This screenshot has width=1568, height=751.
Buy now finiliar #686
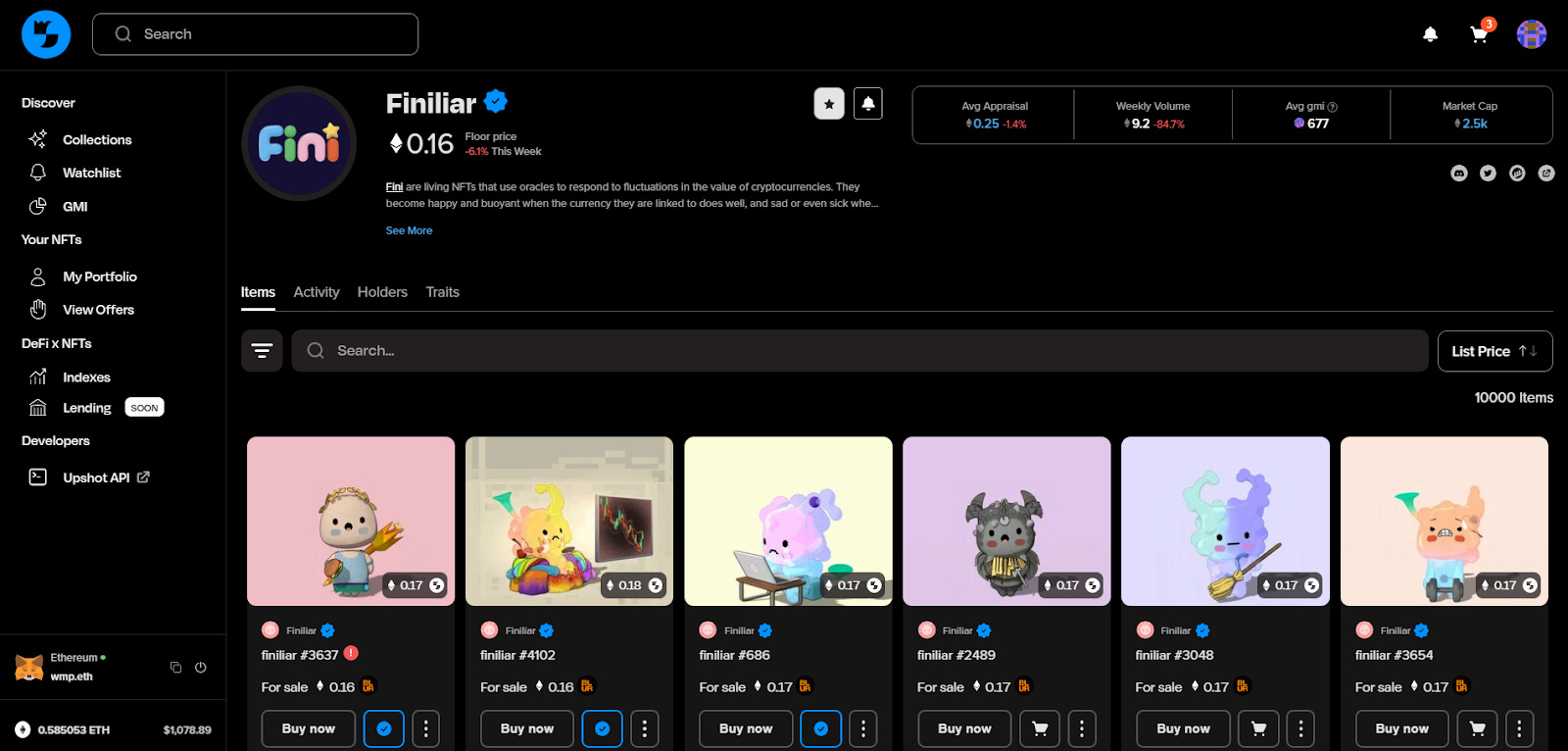(746, 729)
